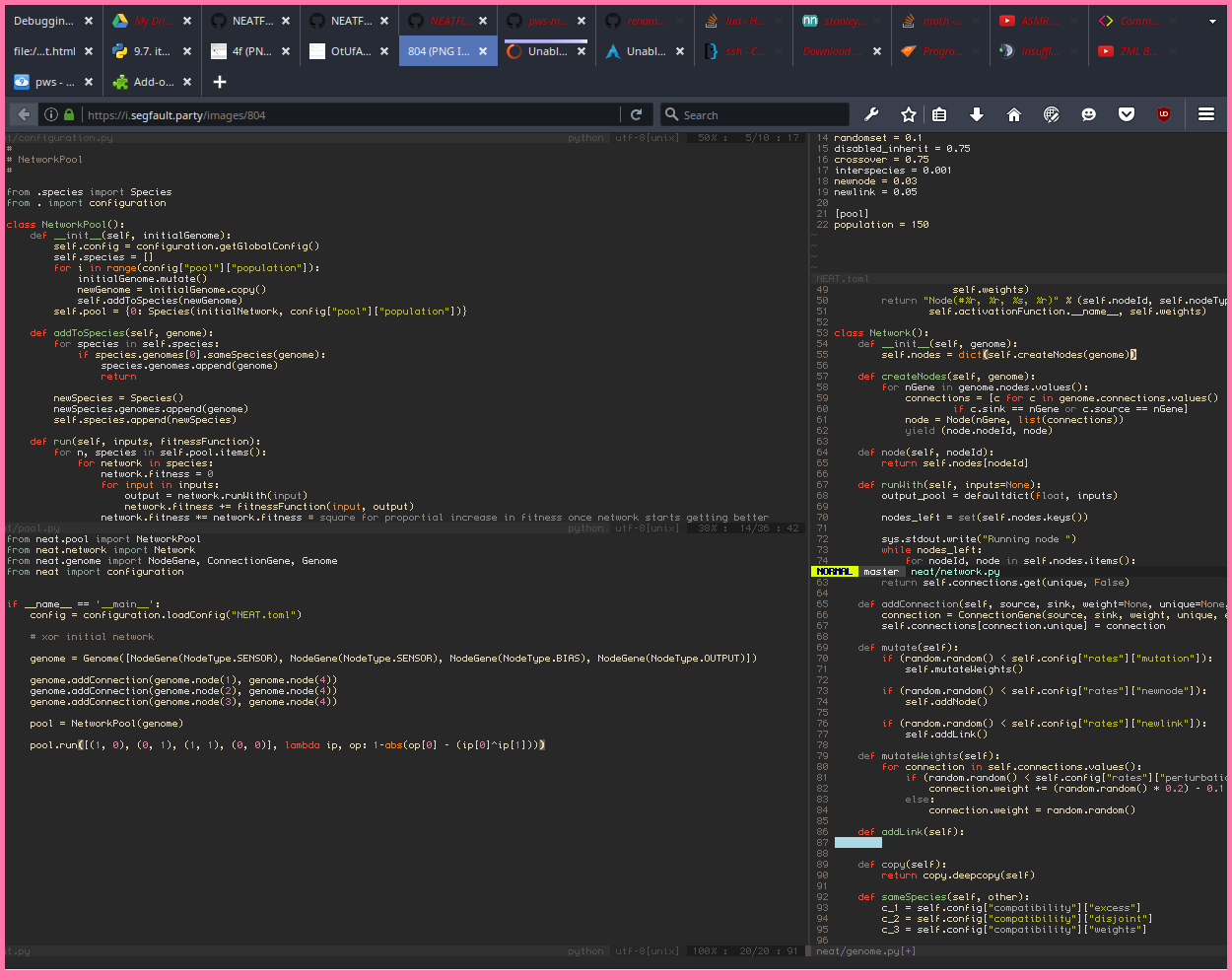Close the 804 PNG image tab
The height and width of the screenshot is (980, 1232).
[x=483, y=51]
